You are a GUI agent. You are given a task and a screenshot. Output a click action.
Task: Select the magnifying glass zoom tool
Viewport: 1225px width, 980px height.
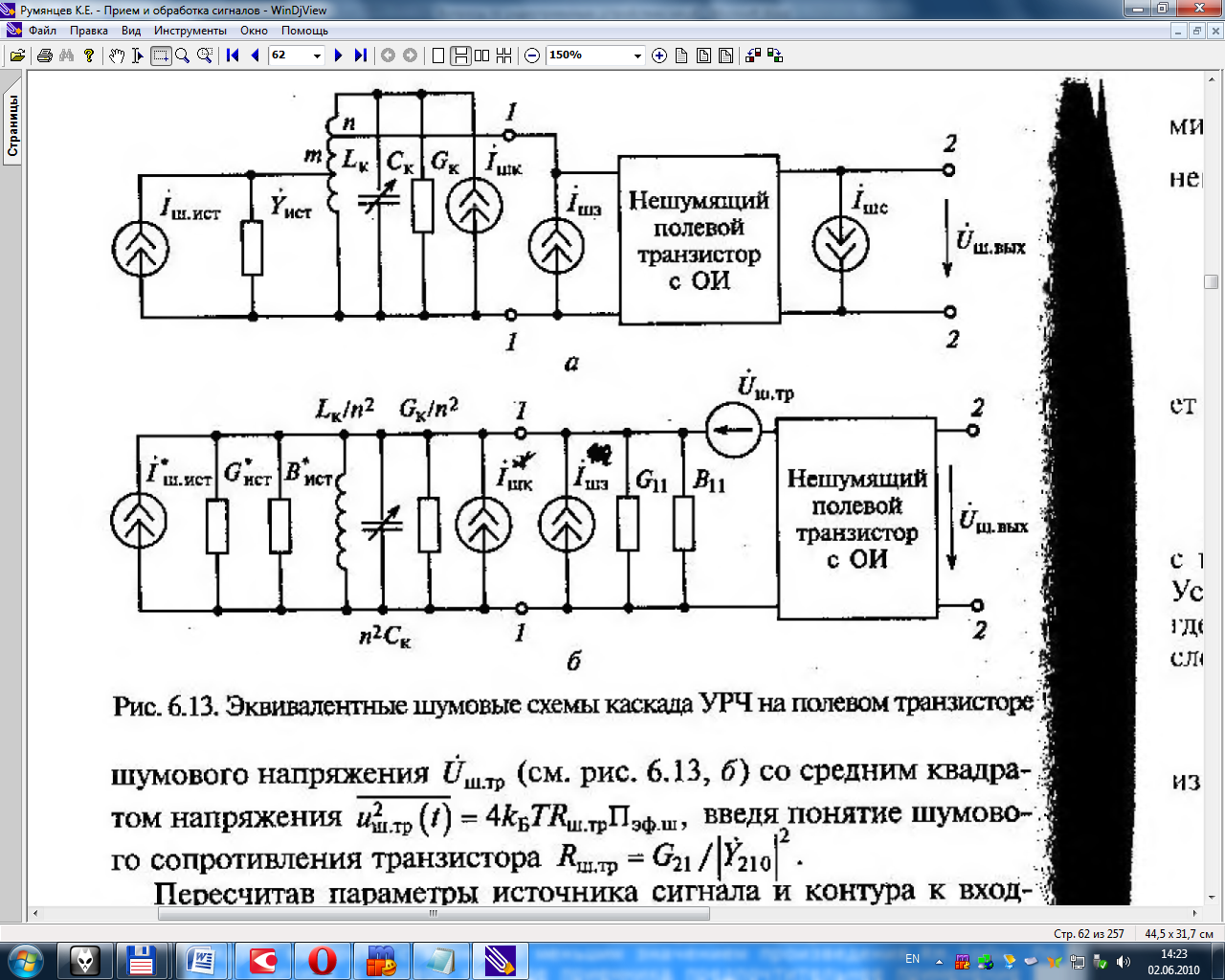182,56
